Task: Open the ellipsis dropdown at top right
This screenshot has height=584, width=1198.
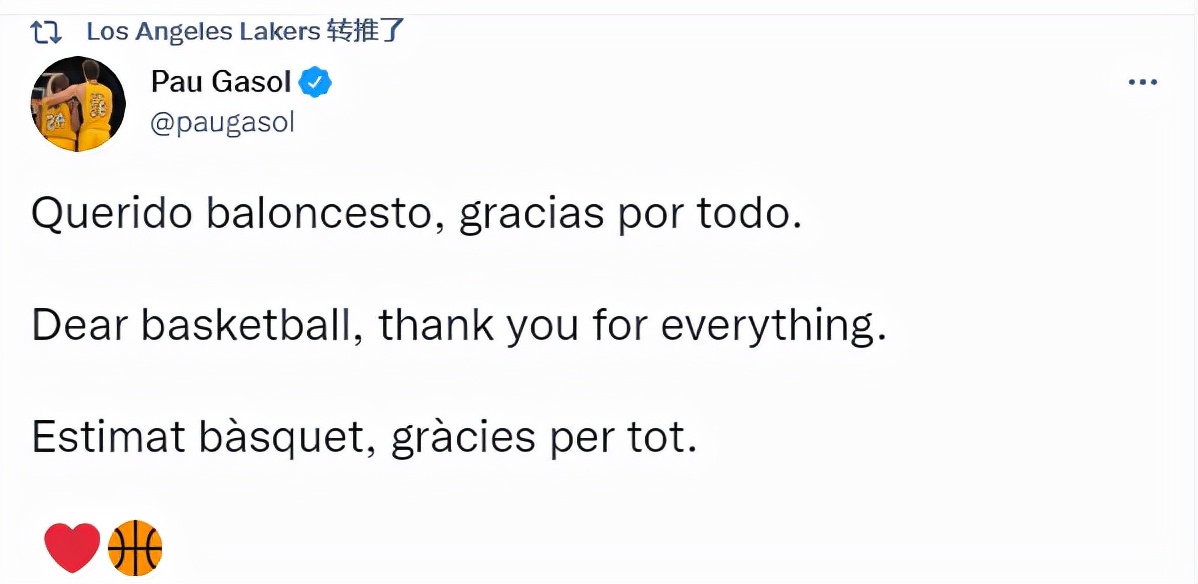Action: pos(1142,82)
